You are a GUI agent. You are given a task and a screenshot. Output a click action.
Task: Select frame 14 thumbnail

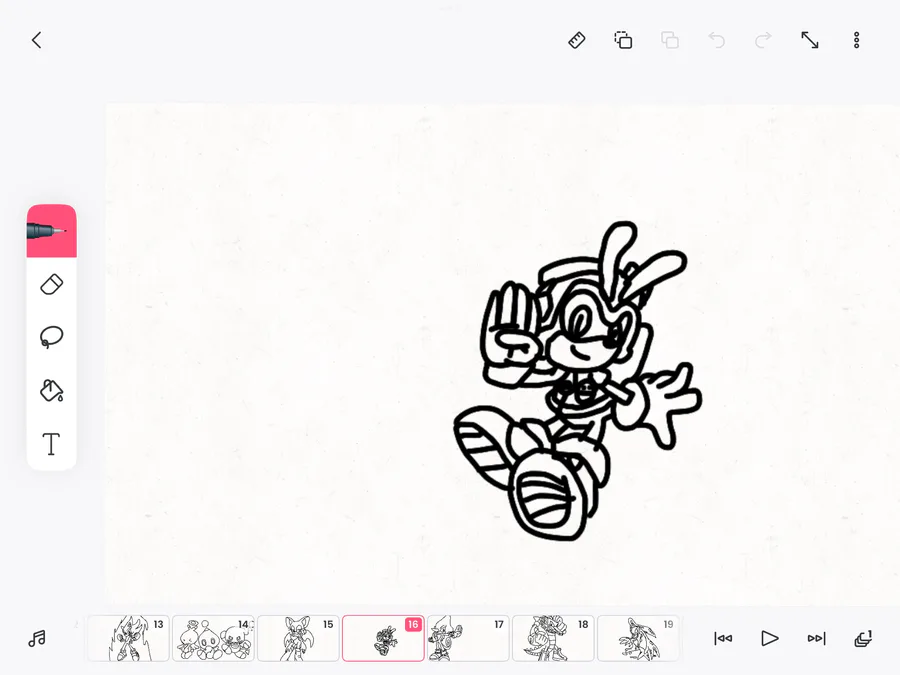point(214,638)
